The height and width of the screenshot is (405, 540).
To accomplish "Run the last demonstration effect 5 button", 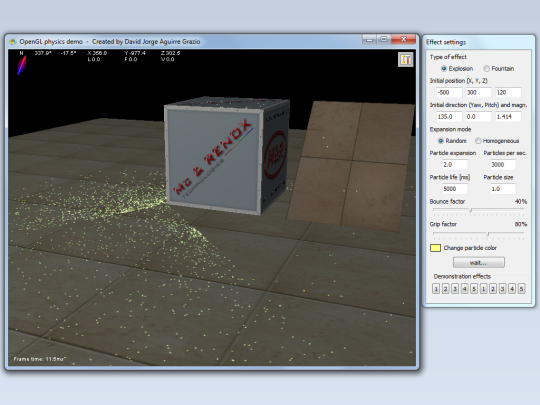I will coord(521,289).
